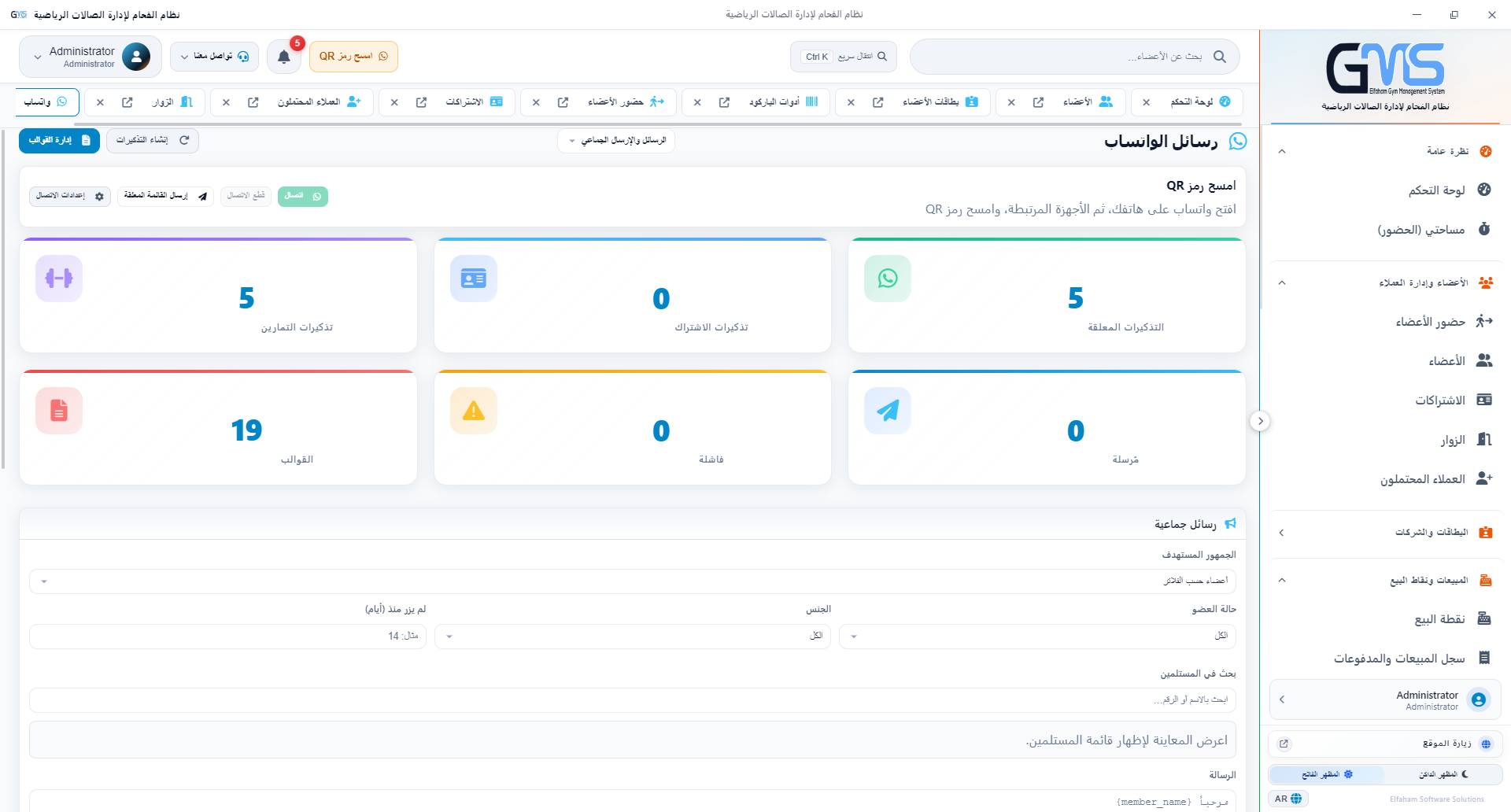Open connection settings gear button

70,196
